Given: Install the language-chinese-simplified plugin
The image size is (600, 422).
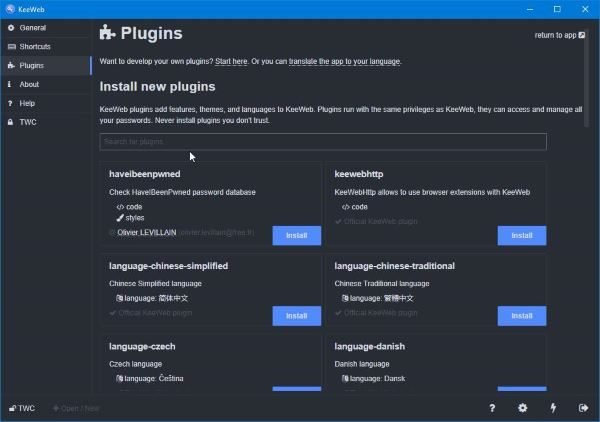Looking at the screenshot, I should click(x=296, y=315).
